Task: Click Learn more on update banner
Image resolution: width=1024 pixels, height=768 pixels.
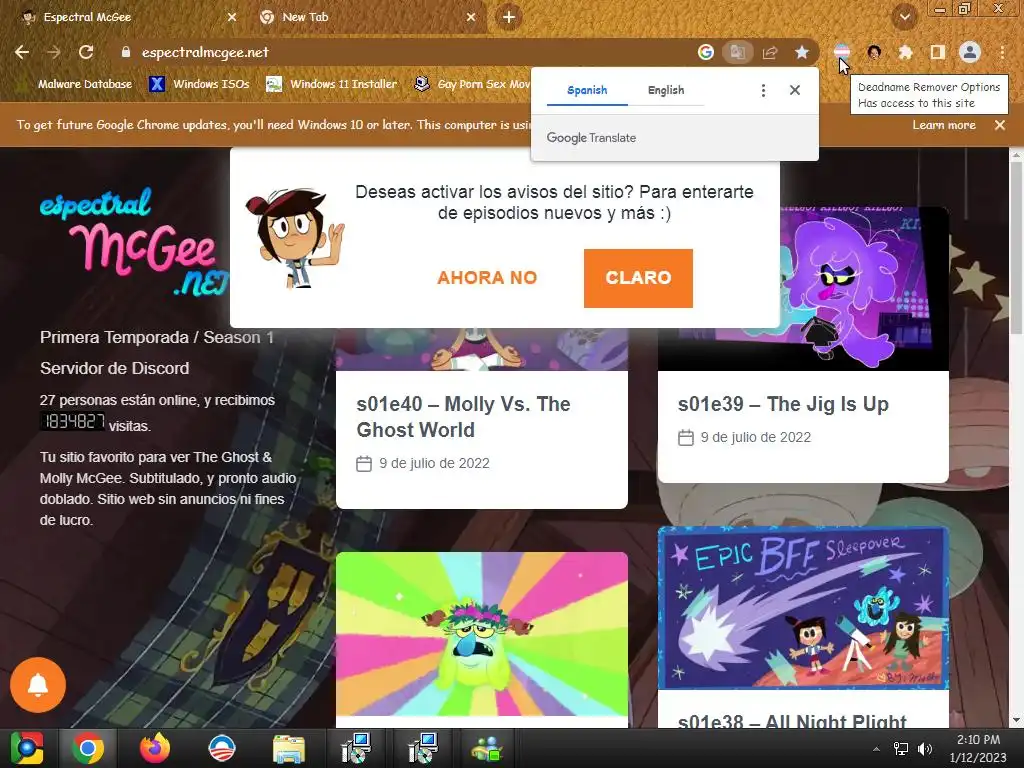Action: click(x=944, y=125)
